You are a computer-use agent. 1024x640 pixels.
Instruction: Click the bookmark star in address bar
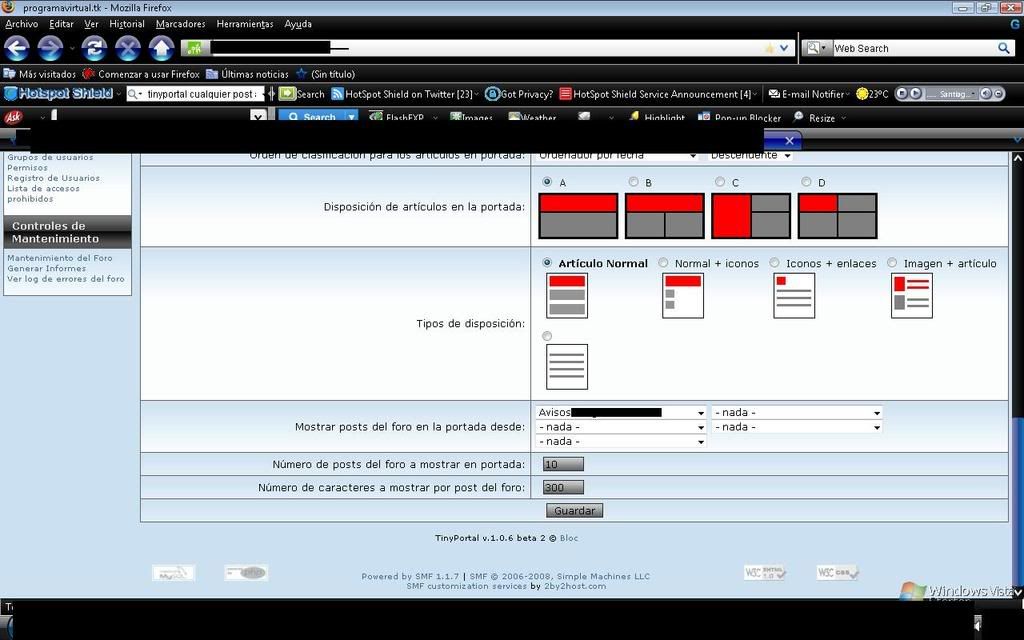click(x=768, y=48)
